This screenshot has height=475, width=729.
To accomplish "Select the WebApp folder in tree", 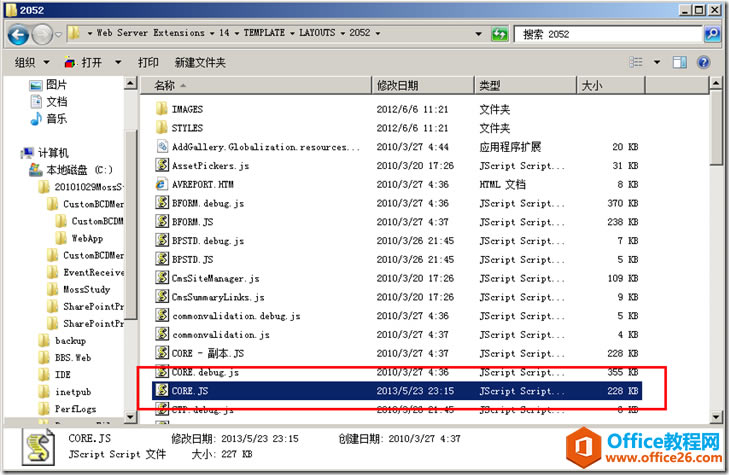I will (80, 238).
